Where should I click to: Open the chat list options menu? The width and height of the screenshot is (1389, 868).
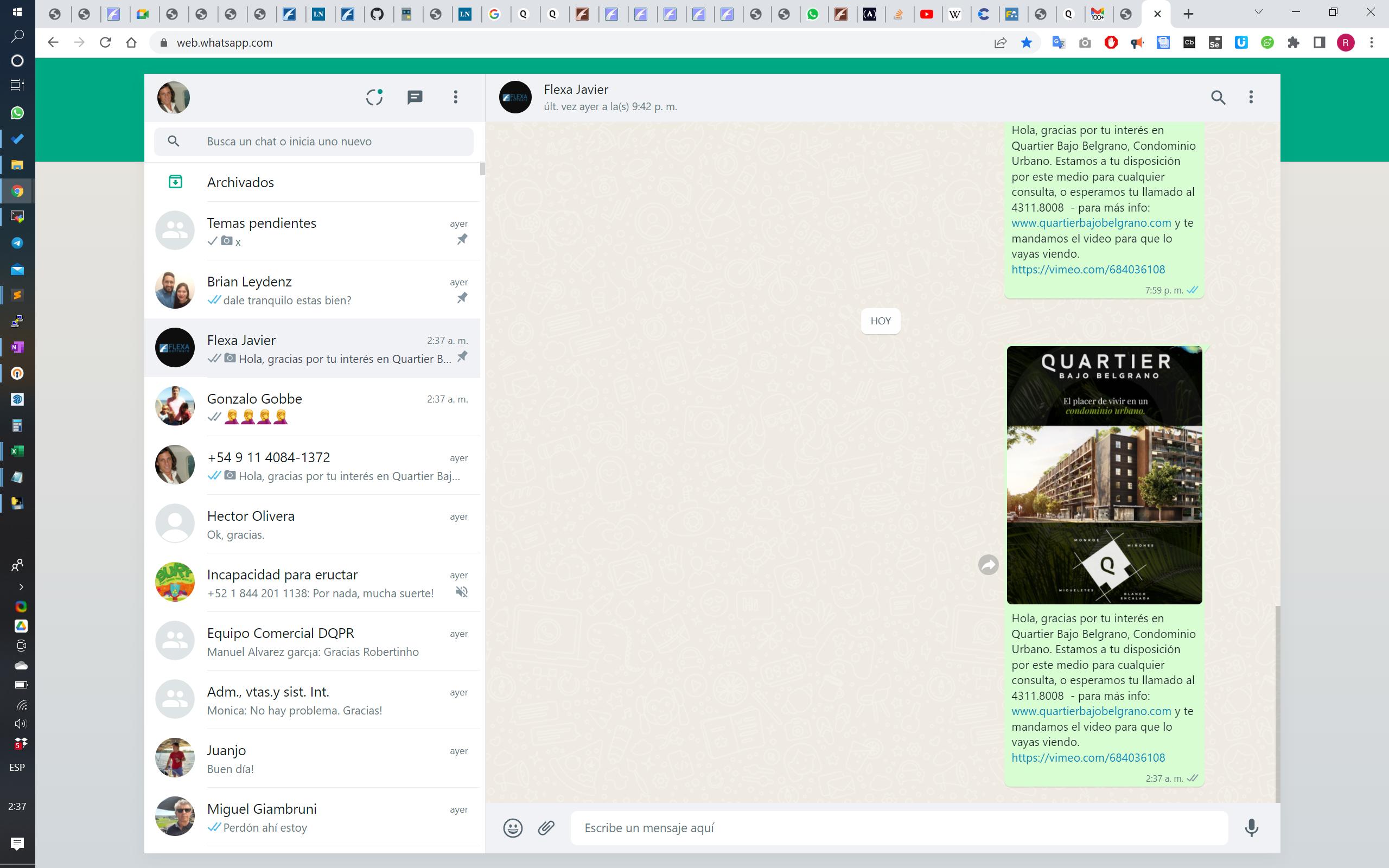click(456, 97)
